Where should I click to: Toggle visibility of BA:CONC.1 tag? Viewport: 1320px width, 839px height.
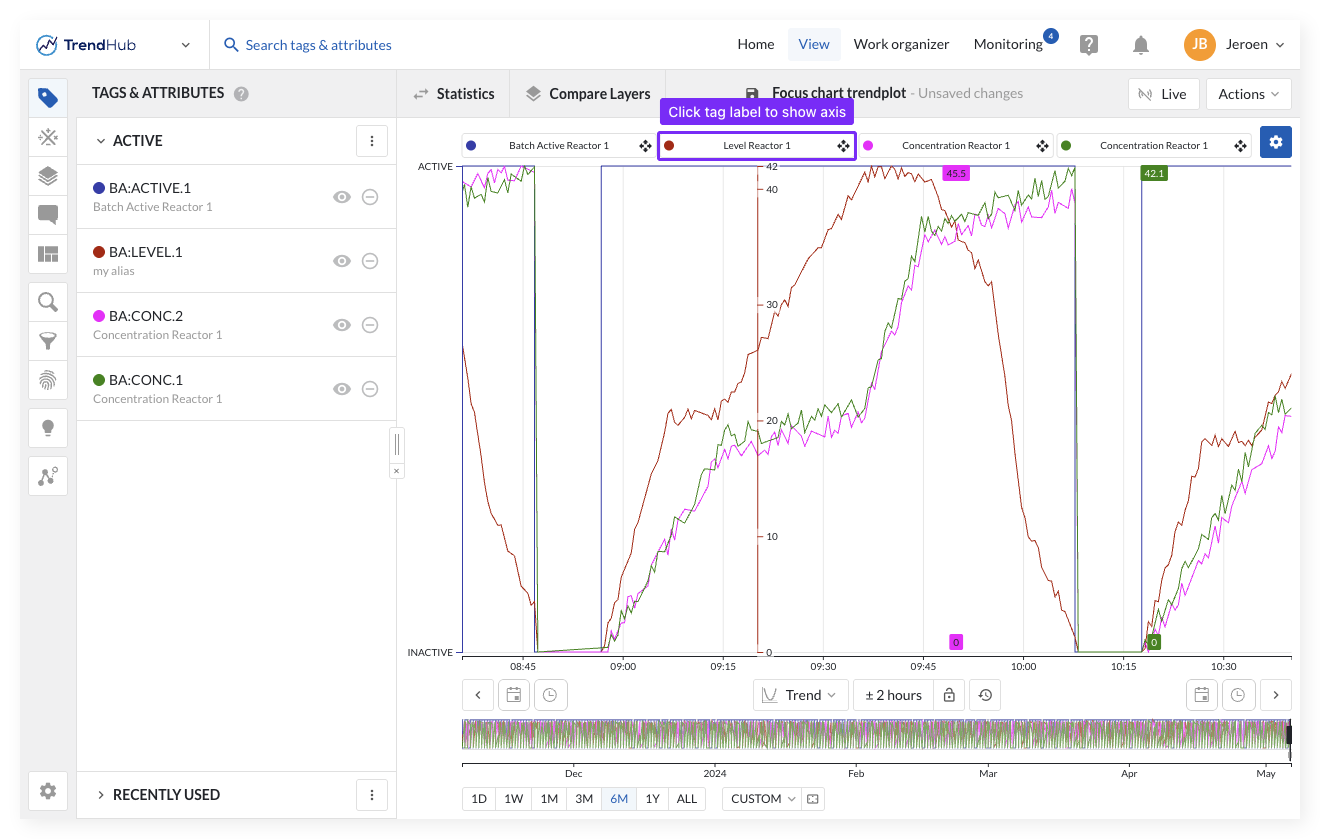(x=342, y=389)
